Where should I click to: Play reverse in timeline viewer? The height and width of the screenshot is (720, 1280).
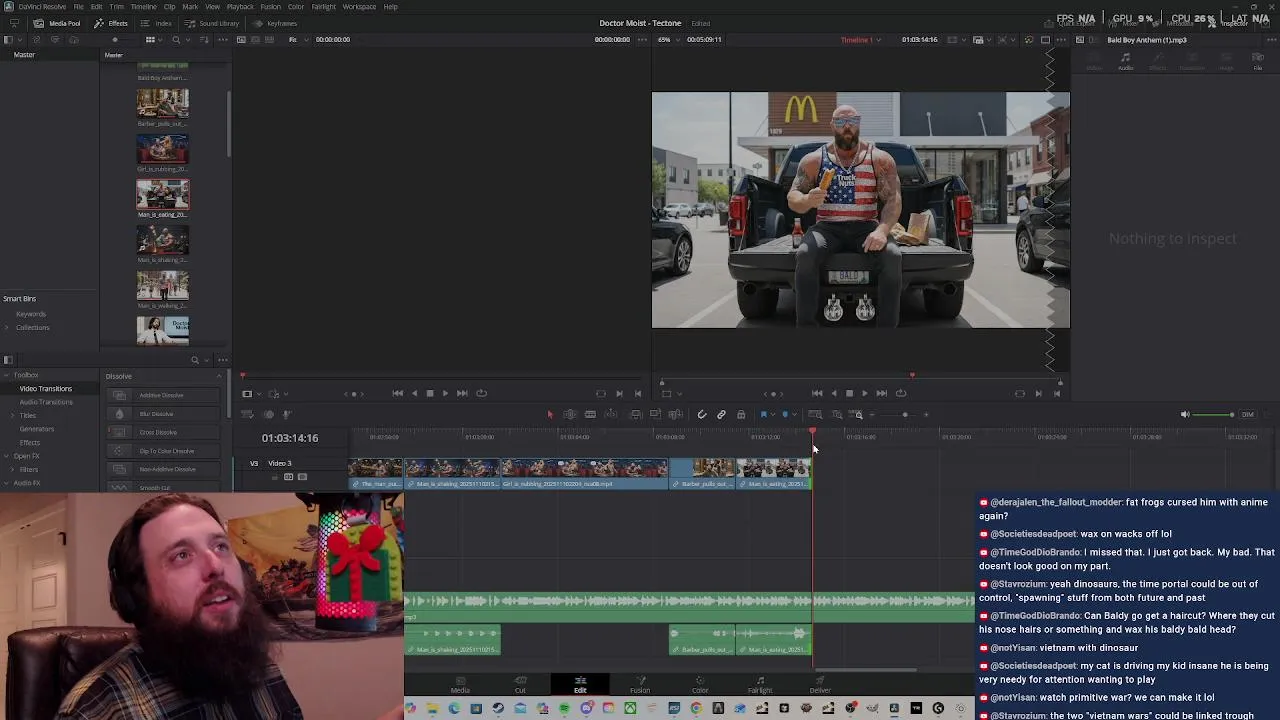click(x=833, y=393)
